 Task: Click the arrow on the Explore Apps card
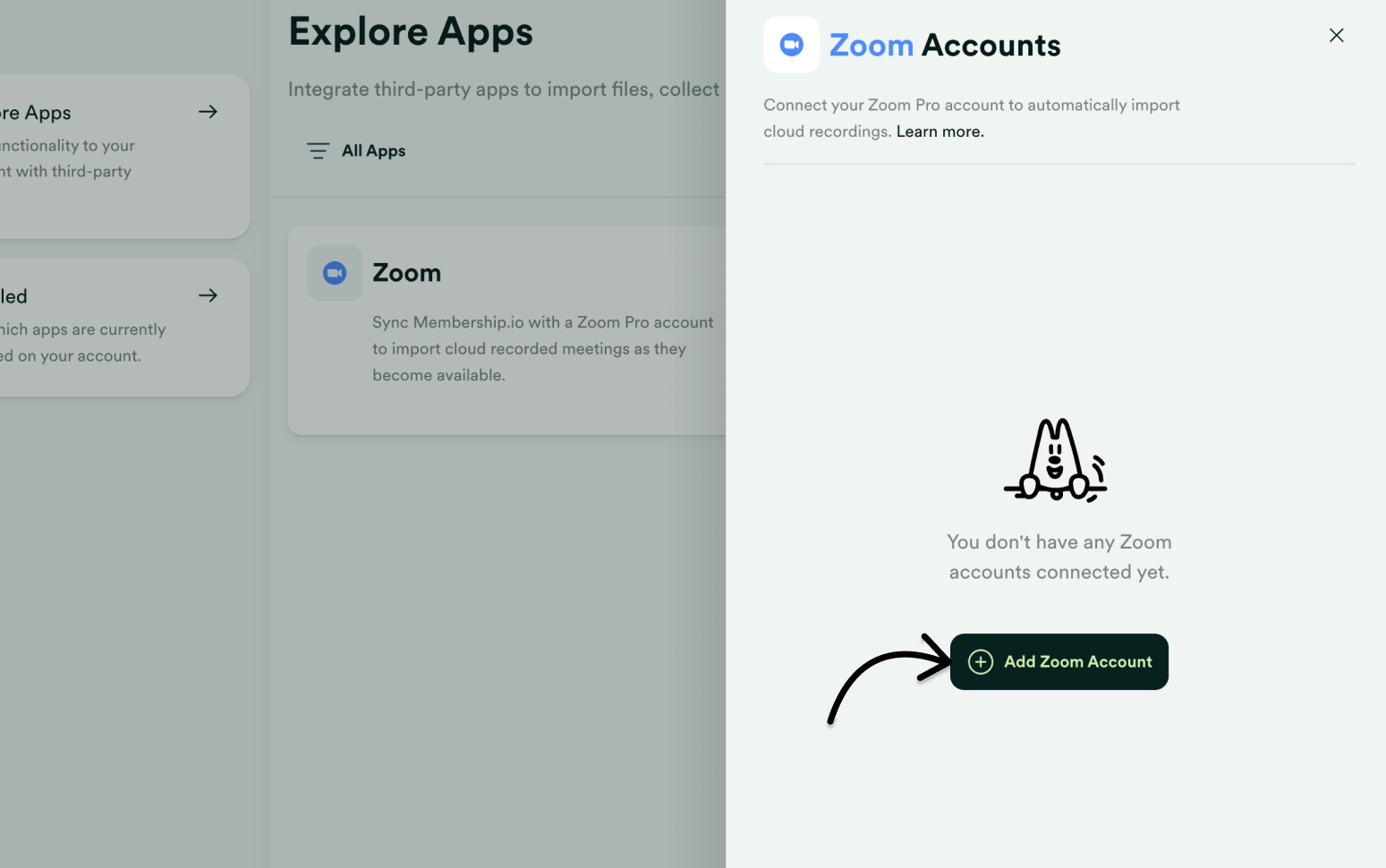(208, 111)
